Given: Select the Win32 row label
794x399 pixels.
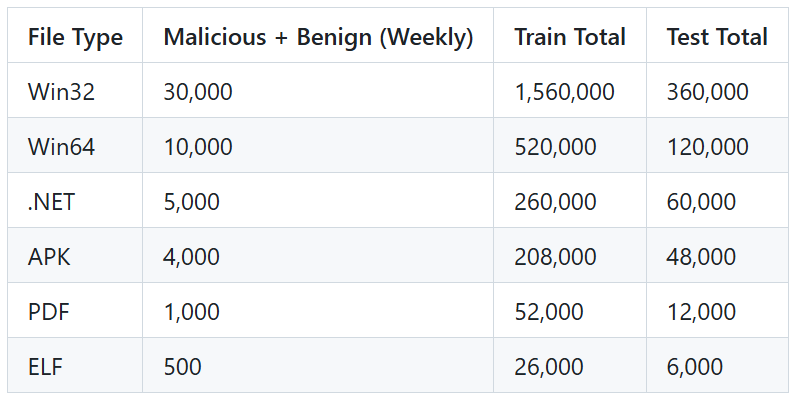Looking at the screenshot, I should pos(61,92).
